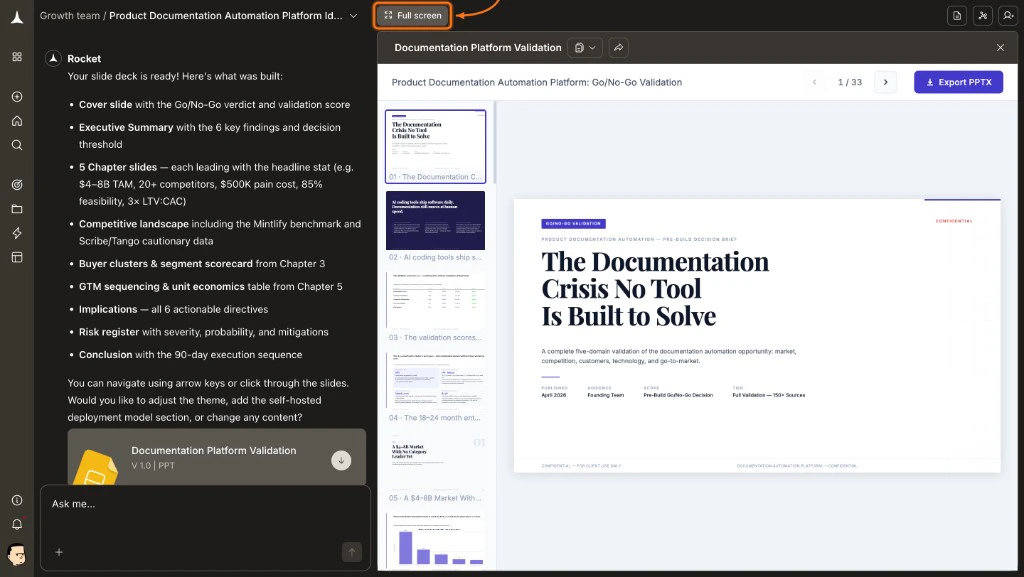This screenshot has height=577, width=1024.
Task: Download the Documentation Platform Validation PPT file
Action: pyautogui.click(x=341, y=460)
